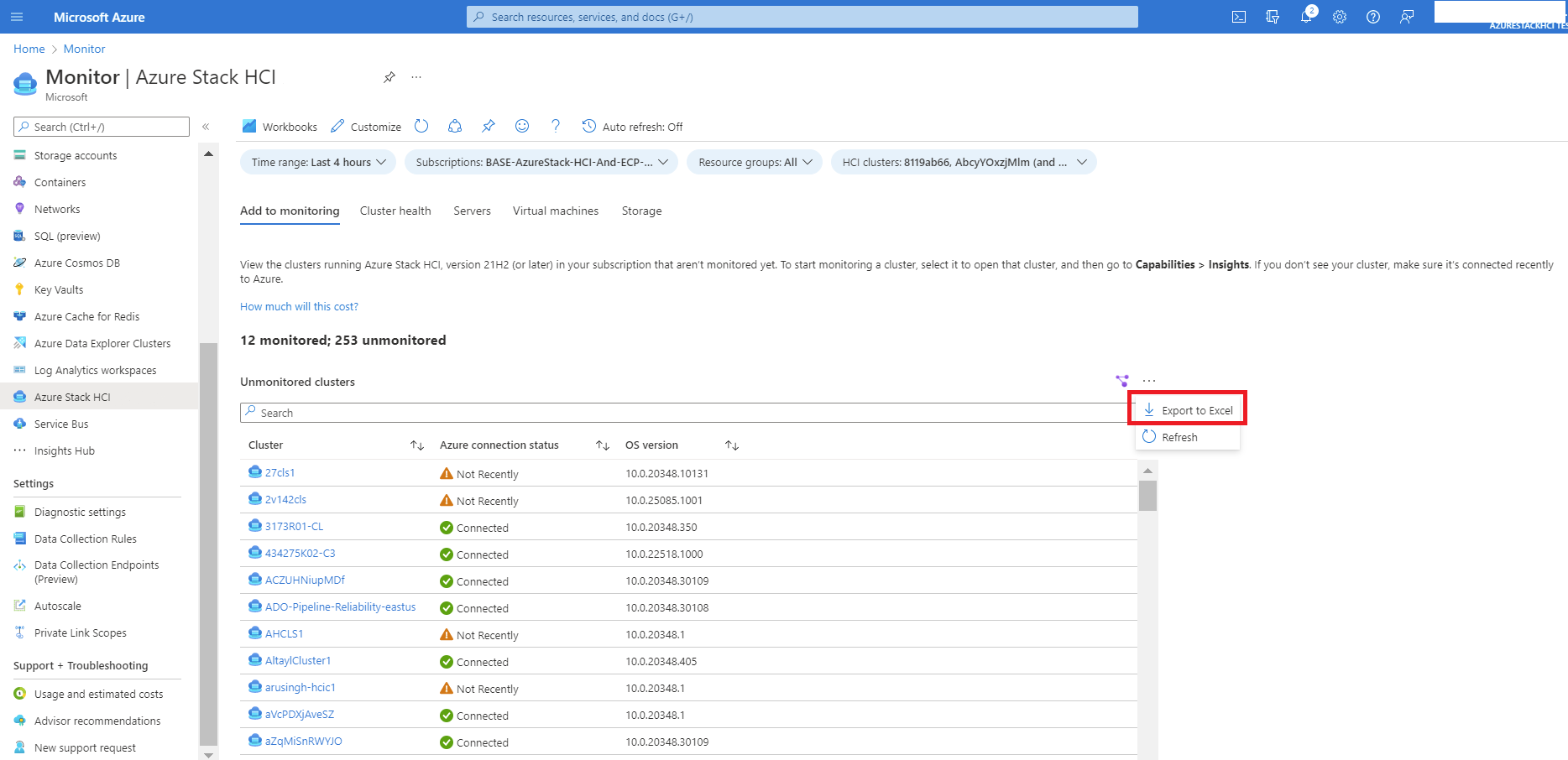Click the toolbar icon right of Refresh
This screenshot has height=760, width=1568.
pos(455,126)
